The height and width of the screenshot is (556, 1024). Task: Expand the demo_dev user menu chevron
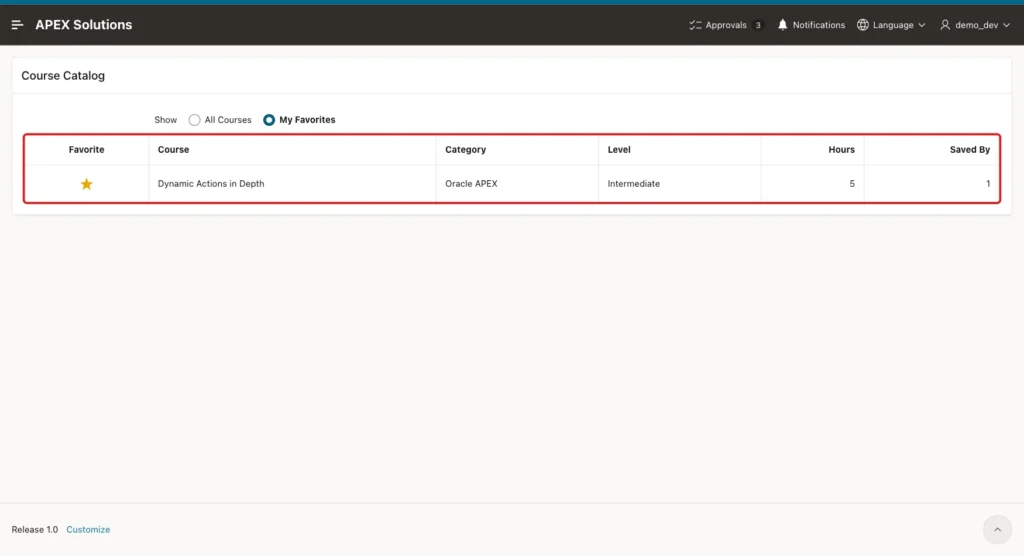1006,25
